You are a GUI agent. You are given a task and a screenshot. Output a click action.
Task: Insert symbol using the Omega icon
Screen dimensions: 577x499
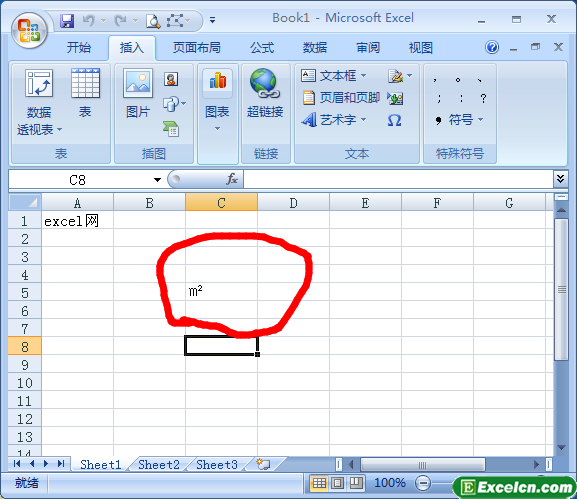pos(394,120)
